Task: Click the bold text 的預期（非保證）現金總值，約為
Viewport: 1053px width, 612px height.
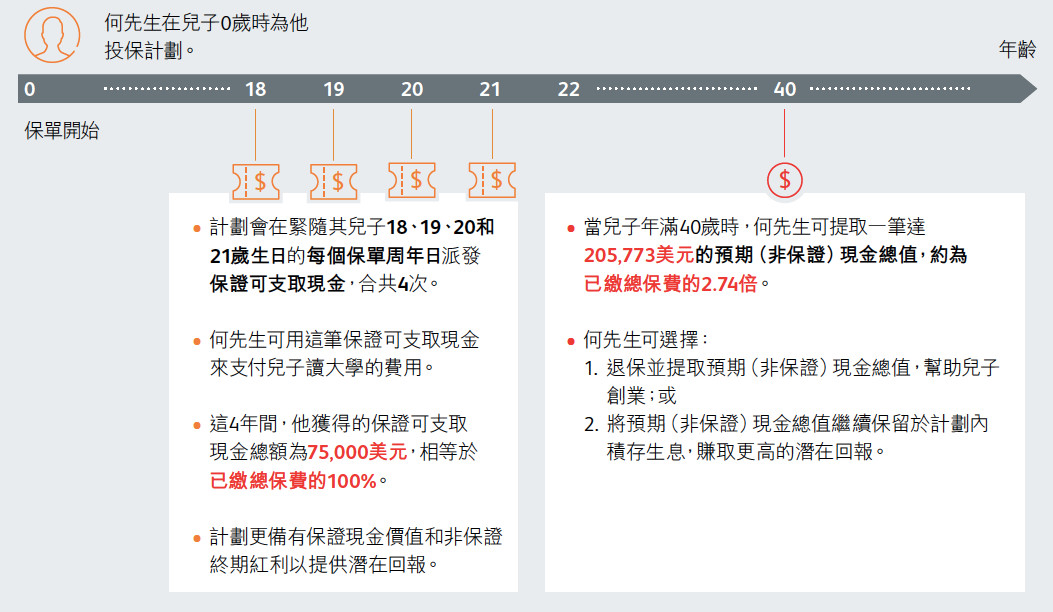Action: (x=831, y=255)
